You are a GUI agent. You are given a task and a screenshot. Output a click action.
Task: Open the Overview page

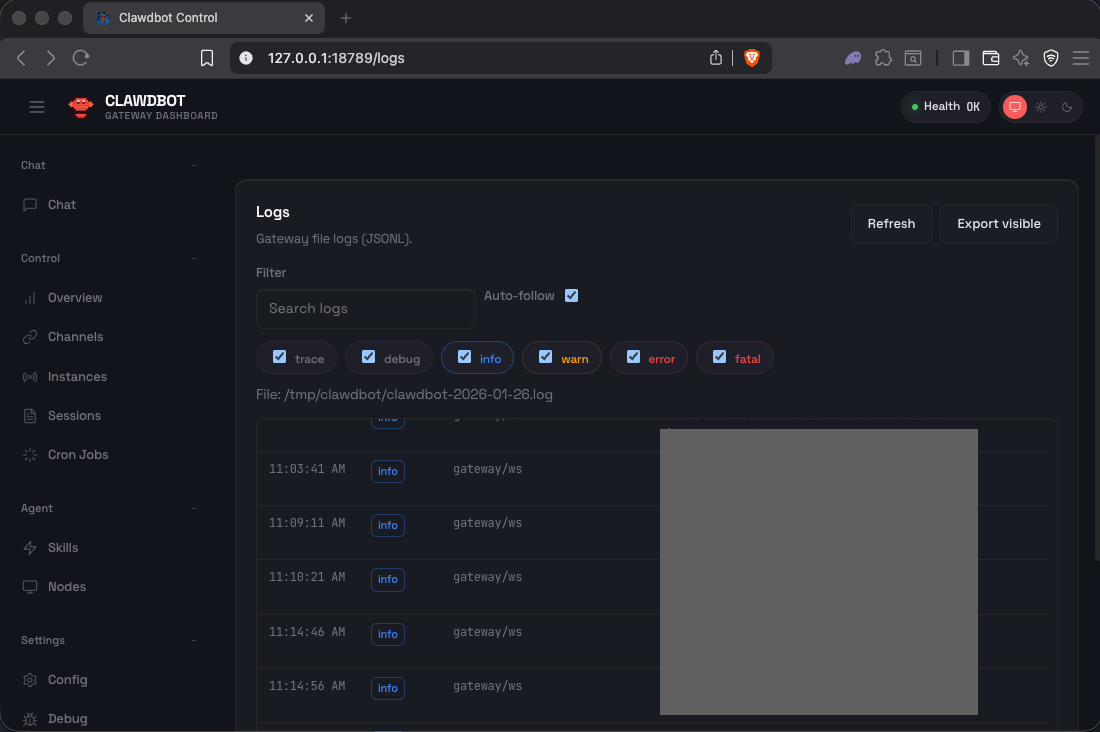pyautogui.click(x=74, y=298)
